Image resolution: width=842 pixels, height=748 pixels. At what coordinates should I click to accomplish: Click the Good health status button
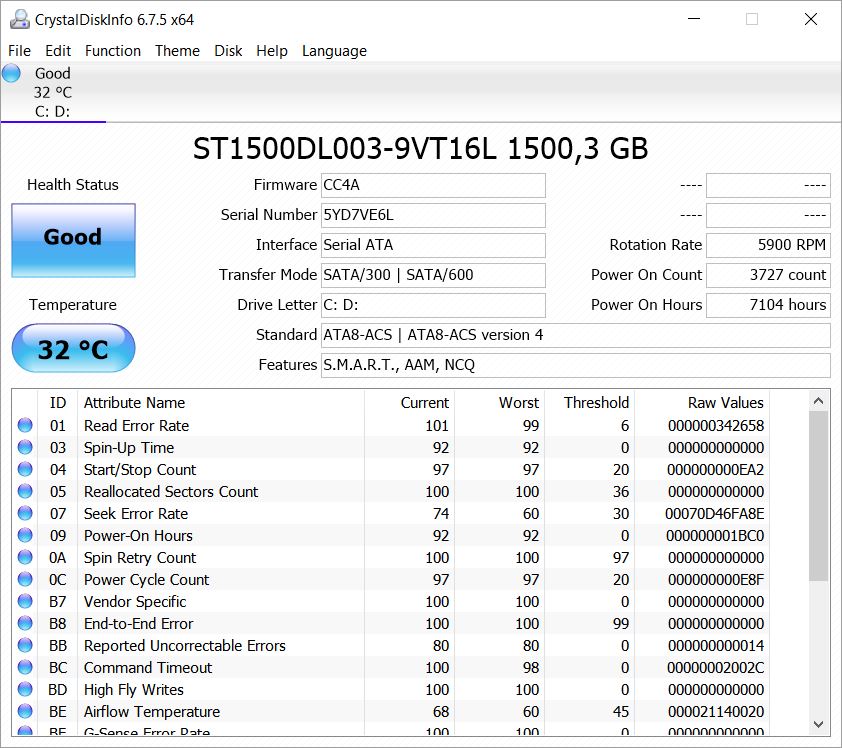coord(74,240)
